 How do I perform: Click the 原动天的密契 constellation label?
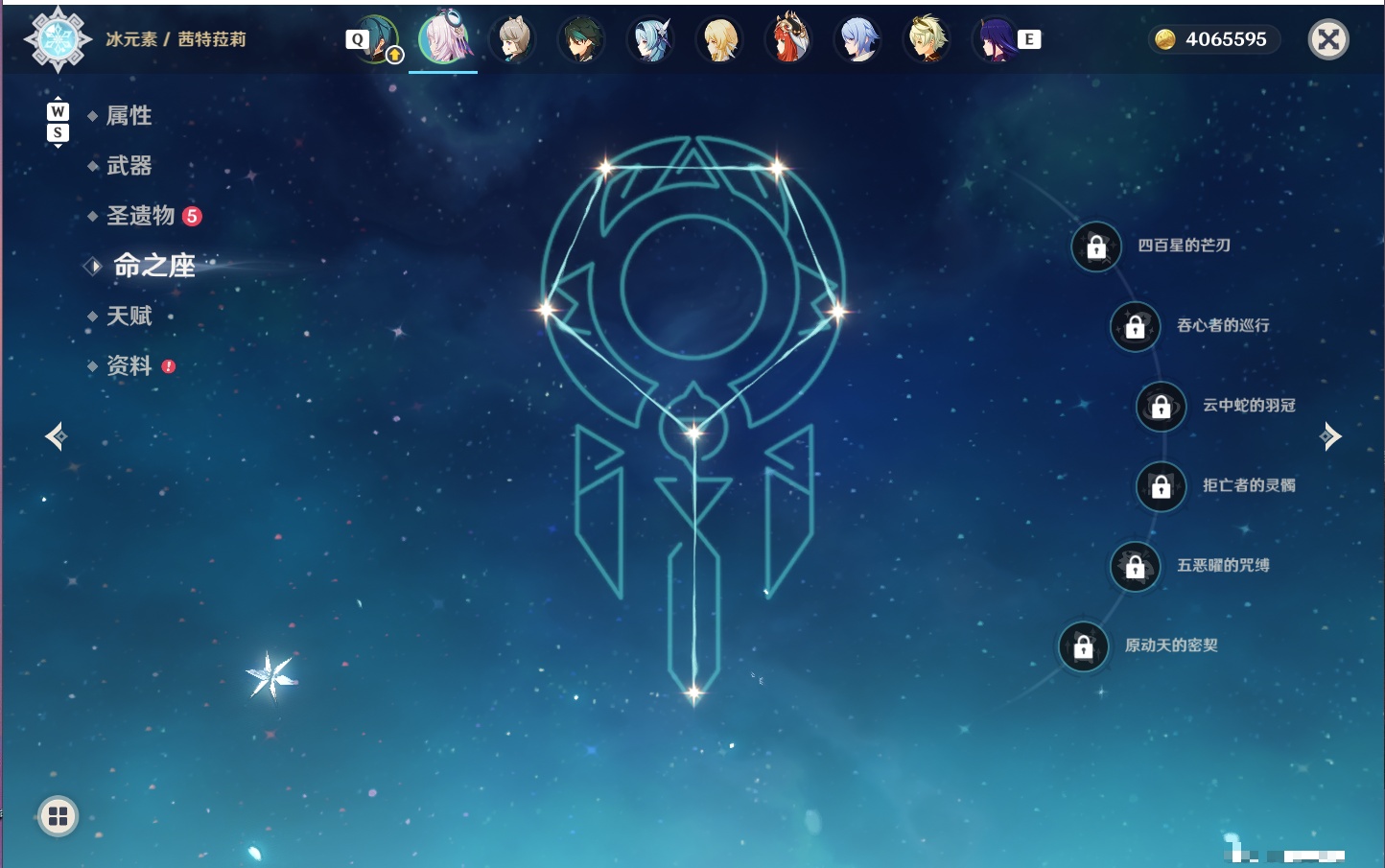pos(1171,645)
